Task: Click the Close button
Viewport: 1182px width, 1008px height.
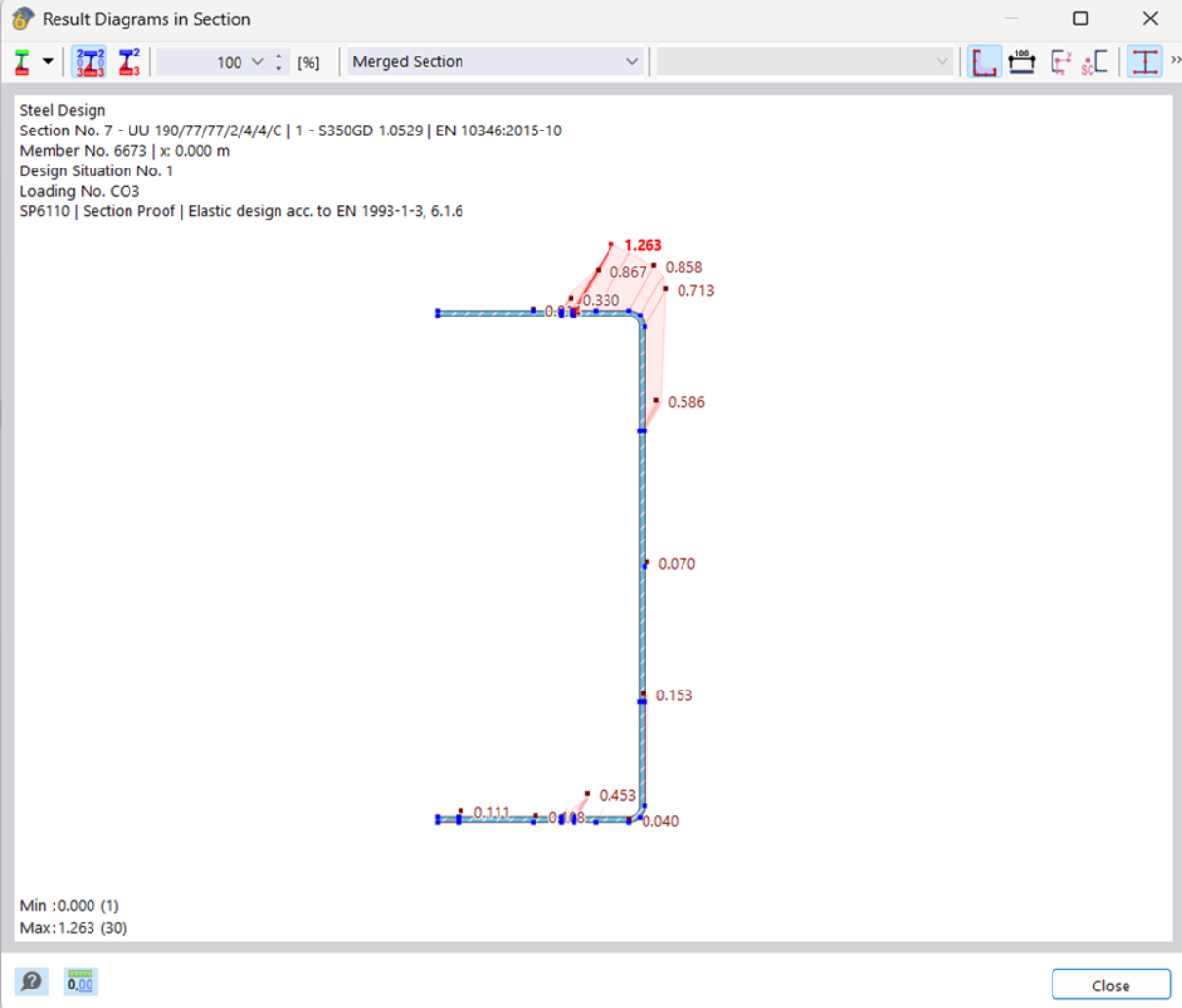Action: [x=1110, y=986]
